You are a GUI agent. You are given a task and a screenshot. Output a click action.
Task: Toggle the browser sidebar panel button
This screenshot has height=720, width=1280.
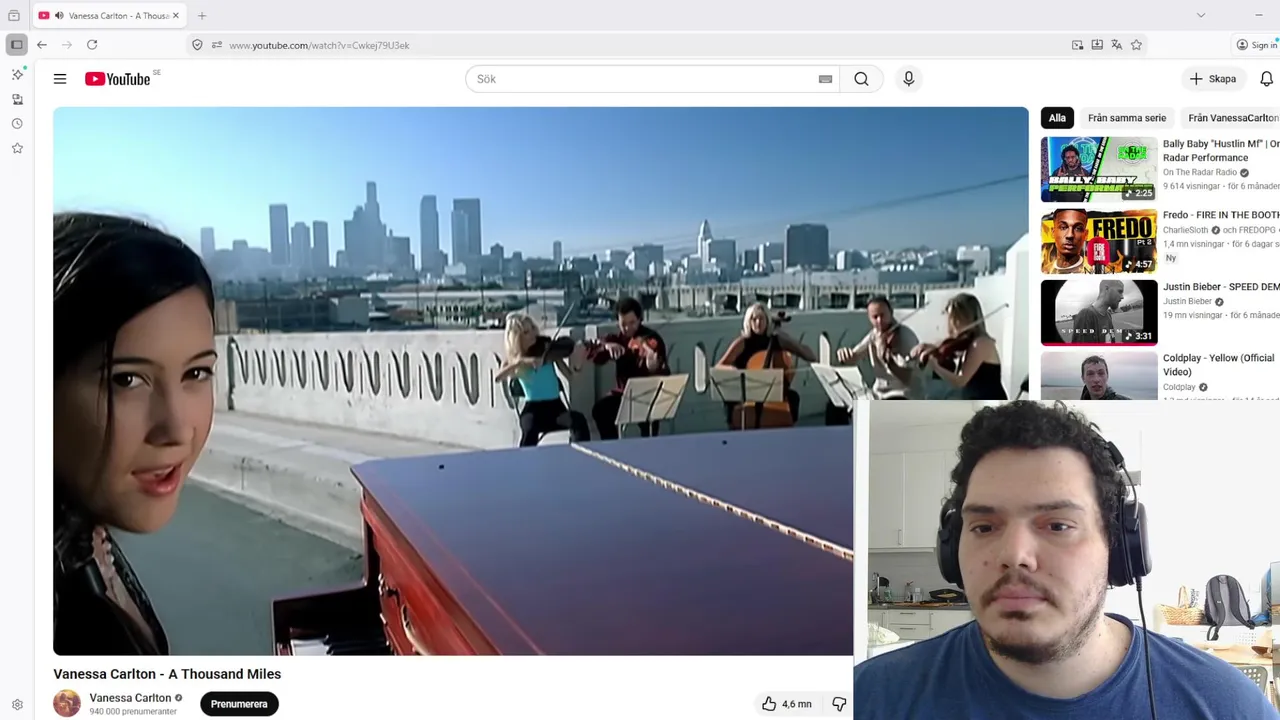(17, 45)
